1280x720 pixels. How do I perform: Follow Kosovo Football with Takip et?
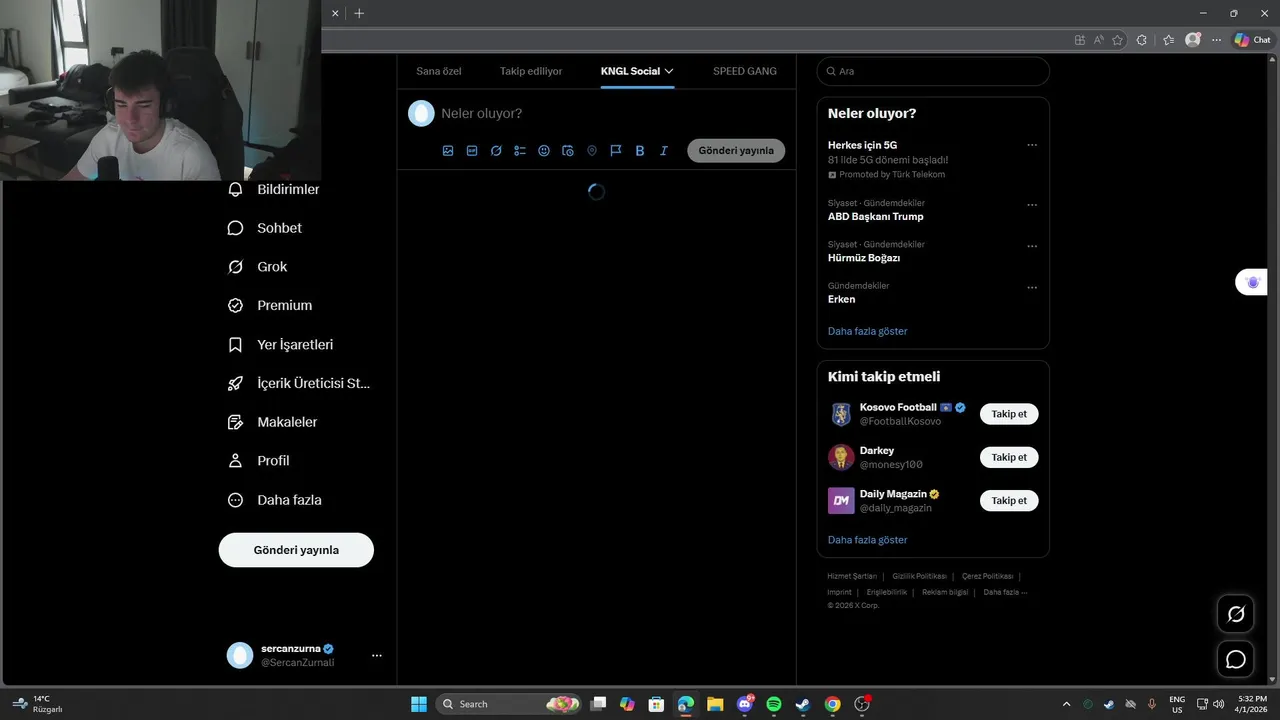[x=1009, y=414]
